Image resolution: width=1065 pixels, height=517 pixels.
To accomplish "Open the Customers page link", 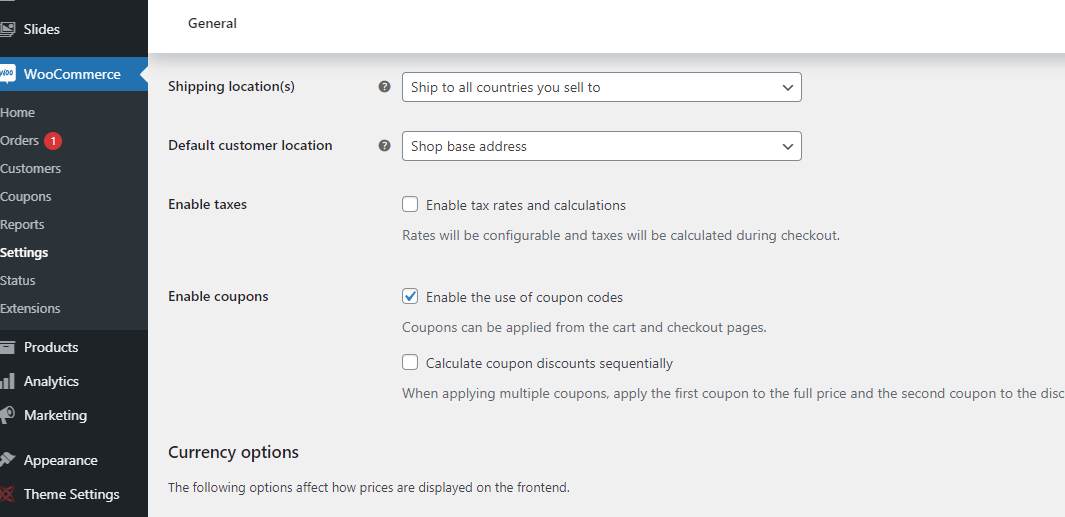I will click(31, 169).
